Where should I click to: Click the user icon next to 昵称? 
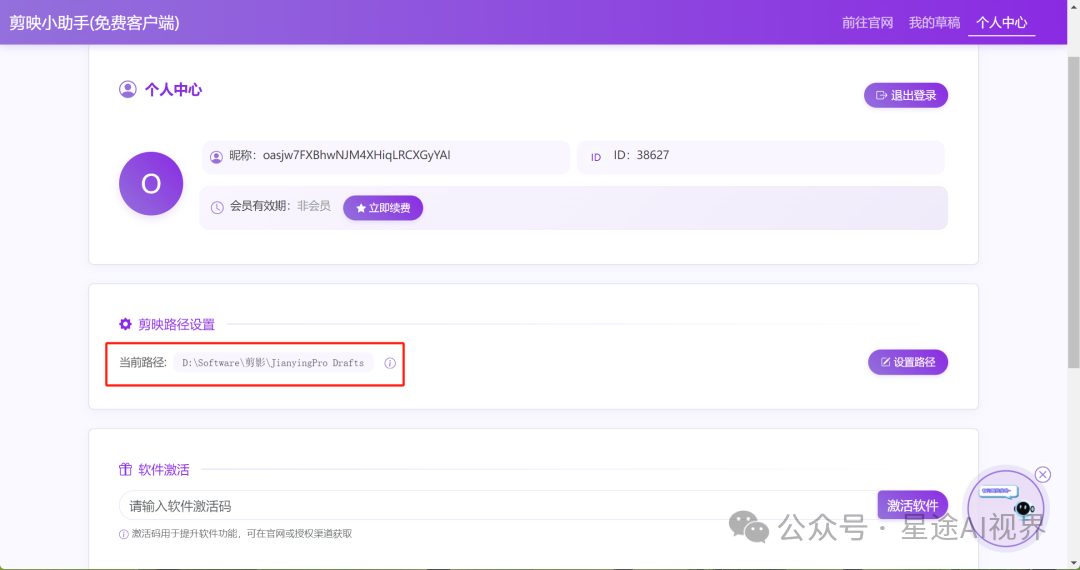216,157
